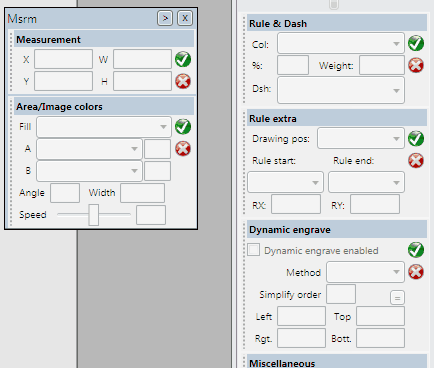Enable the Dynamic engrave enabled checkbox
Viewport: 434px width, 368px height.
254,250
